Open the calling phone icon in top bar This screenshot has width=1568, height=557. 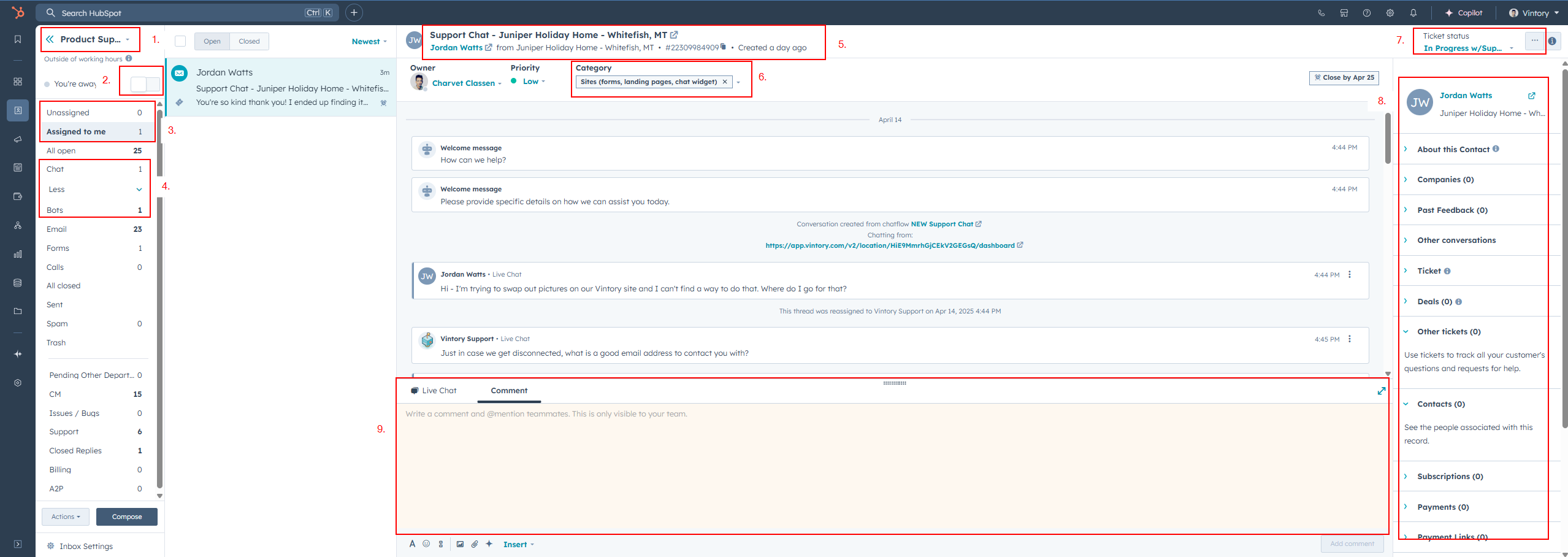tap(1321, 13)
